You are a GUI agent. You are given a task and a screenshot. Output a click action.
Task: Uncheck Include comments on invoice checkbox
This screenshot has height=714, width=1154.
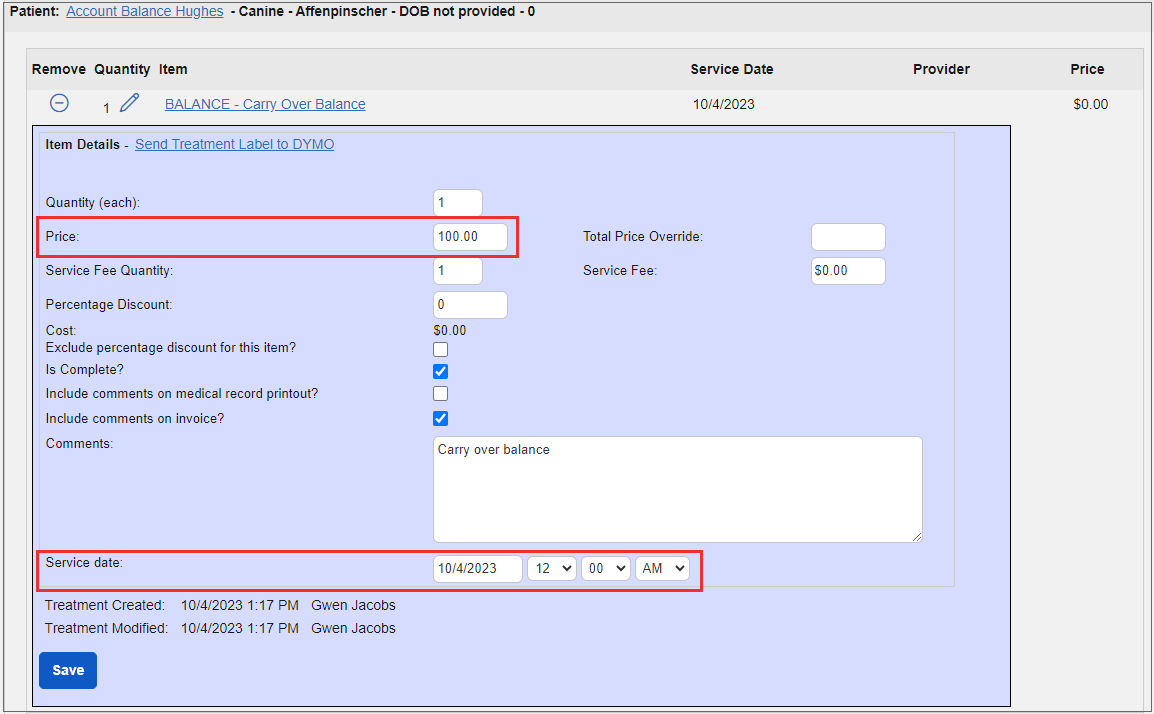pos(441,419)
